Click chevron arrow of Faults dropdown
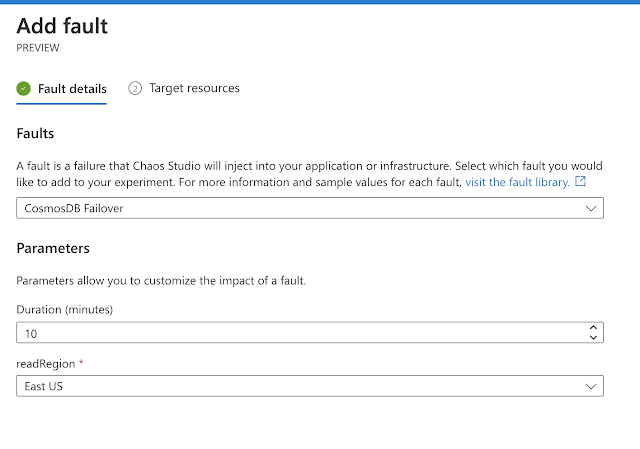 (591, 208)
